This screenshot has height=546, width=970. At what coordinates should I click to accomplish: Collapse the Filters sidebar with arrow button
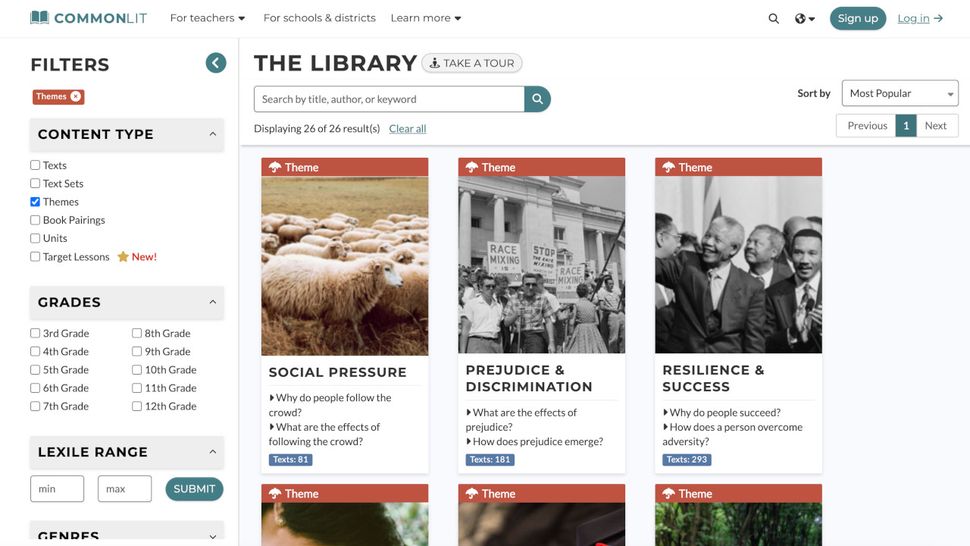(x=216, y=63)
